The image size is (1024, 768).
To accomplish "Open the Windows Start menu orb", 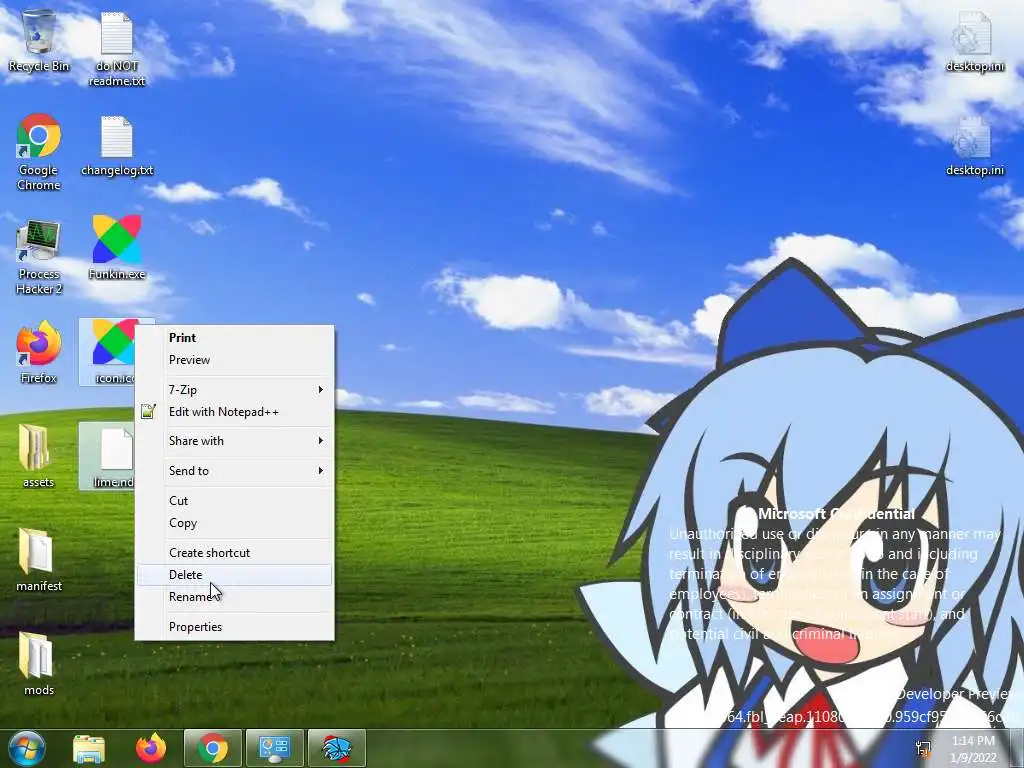I will click(x=26, y=748).
